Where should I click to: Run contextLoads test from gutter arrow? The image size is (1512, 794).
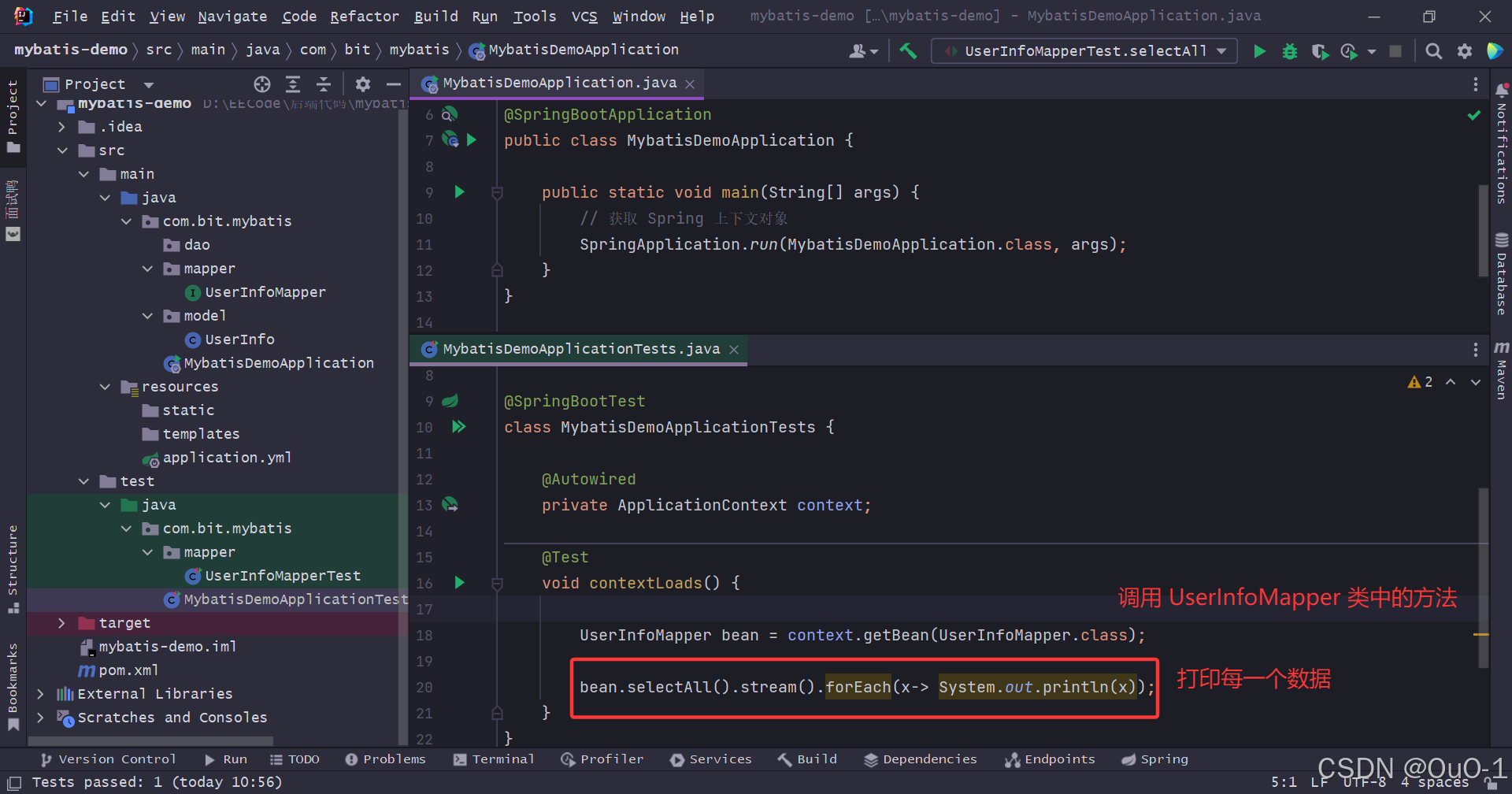click(460, 582)
